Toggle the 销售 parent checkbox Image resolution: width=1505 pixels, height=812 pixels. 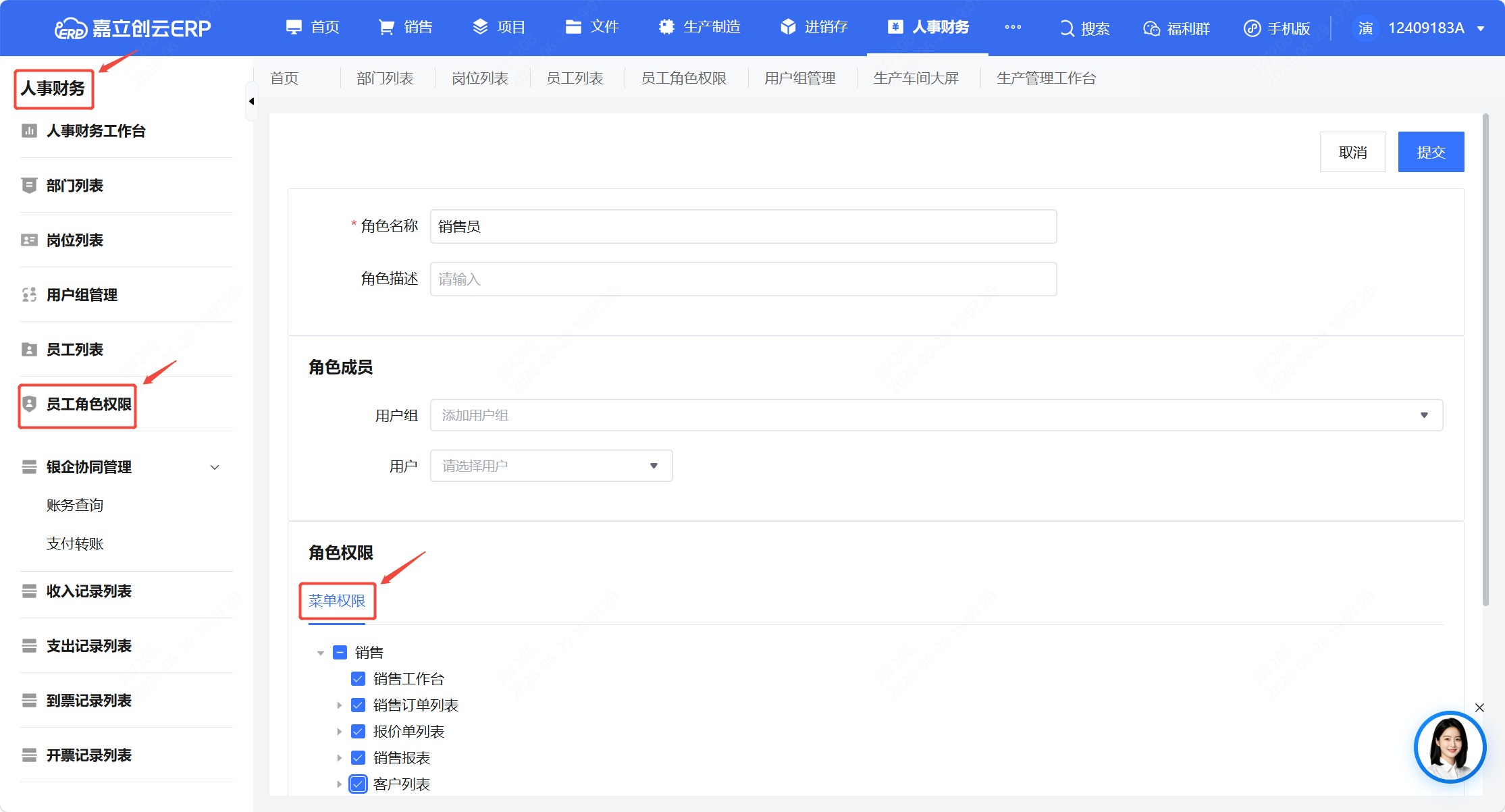(340, 653)
